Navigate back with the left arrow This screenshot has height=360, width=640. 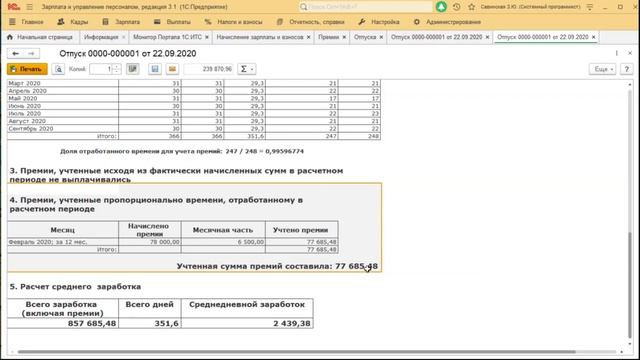[16, 53]
